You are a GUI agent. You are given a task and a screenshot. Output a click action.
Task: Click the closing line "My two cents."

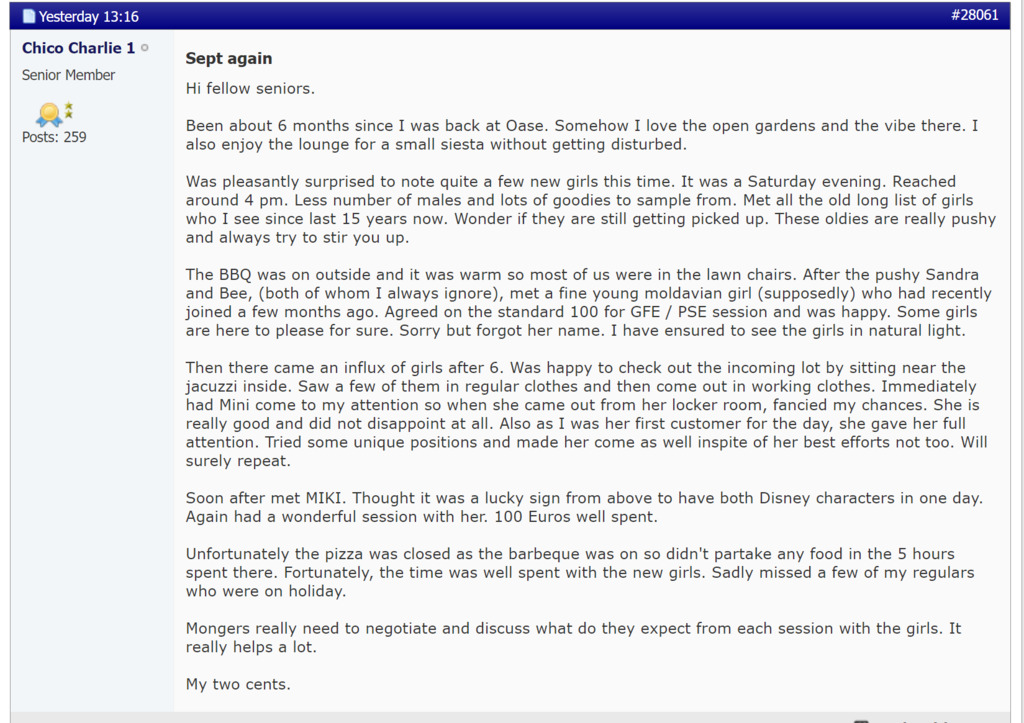pyautogui.click(x=238, y=684)
